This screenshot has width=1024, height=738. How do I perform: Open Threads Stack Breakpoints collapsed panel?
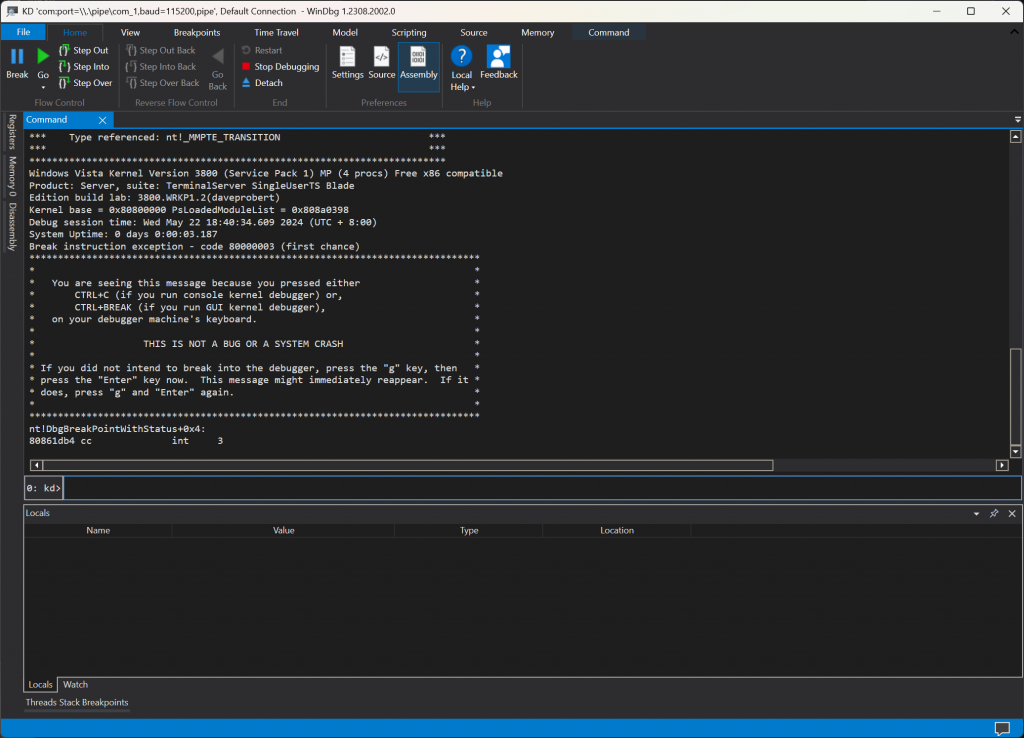(77, 703)
